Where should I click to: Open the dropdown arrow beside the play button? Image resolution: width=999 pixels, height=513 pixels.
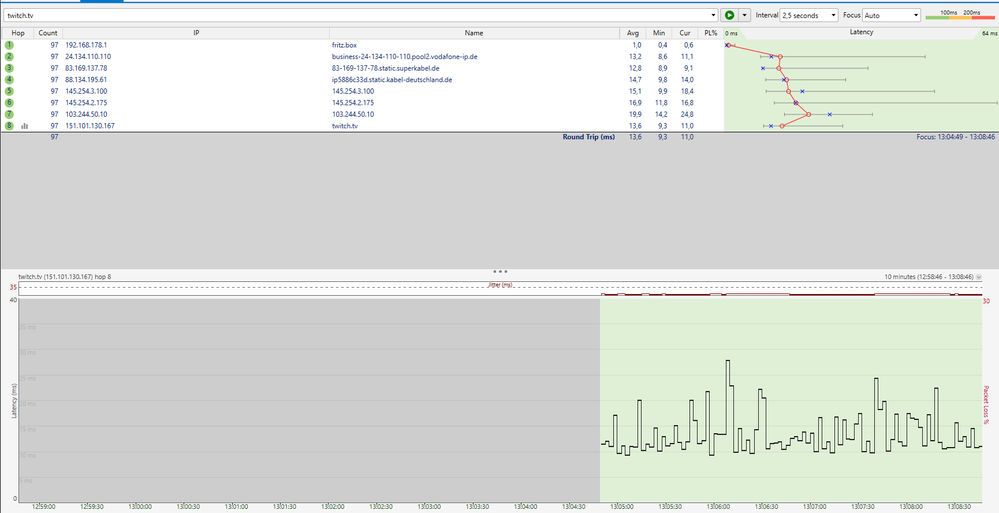click(744, 15)
